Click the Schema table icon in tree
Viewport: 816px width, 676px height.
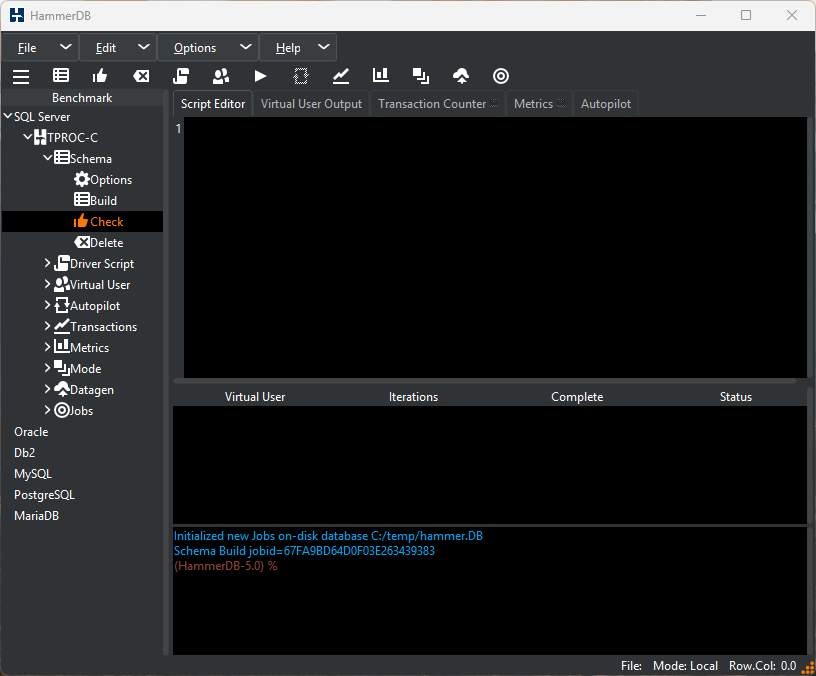(62, 158)
